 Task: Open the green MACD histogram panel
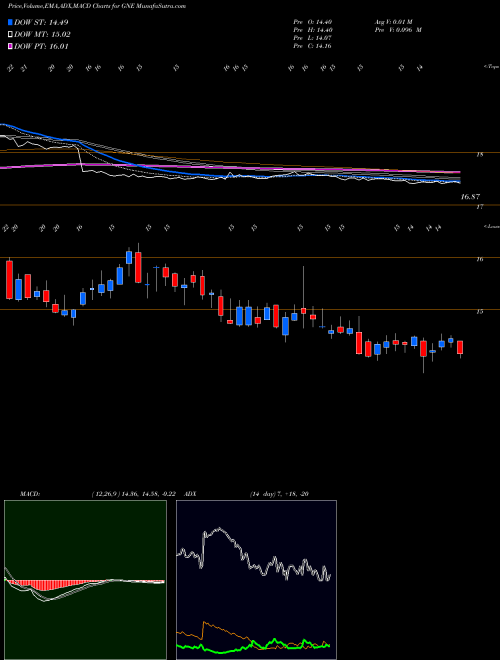click(85, 580)
